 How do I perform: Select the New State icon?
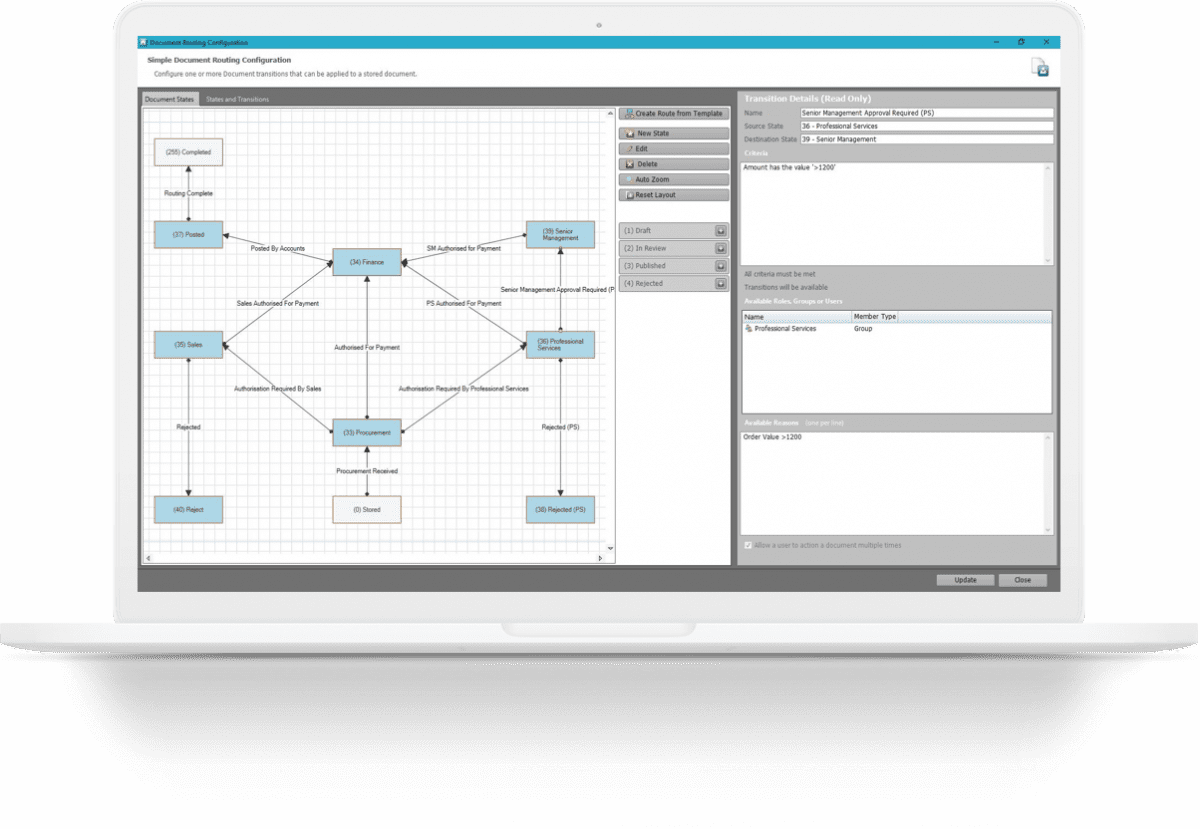coord(630,132)
